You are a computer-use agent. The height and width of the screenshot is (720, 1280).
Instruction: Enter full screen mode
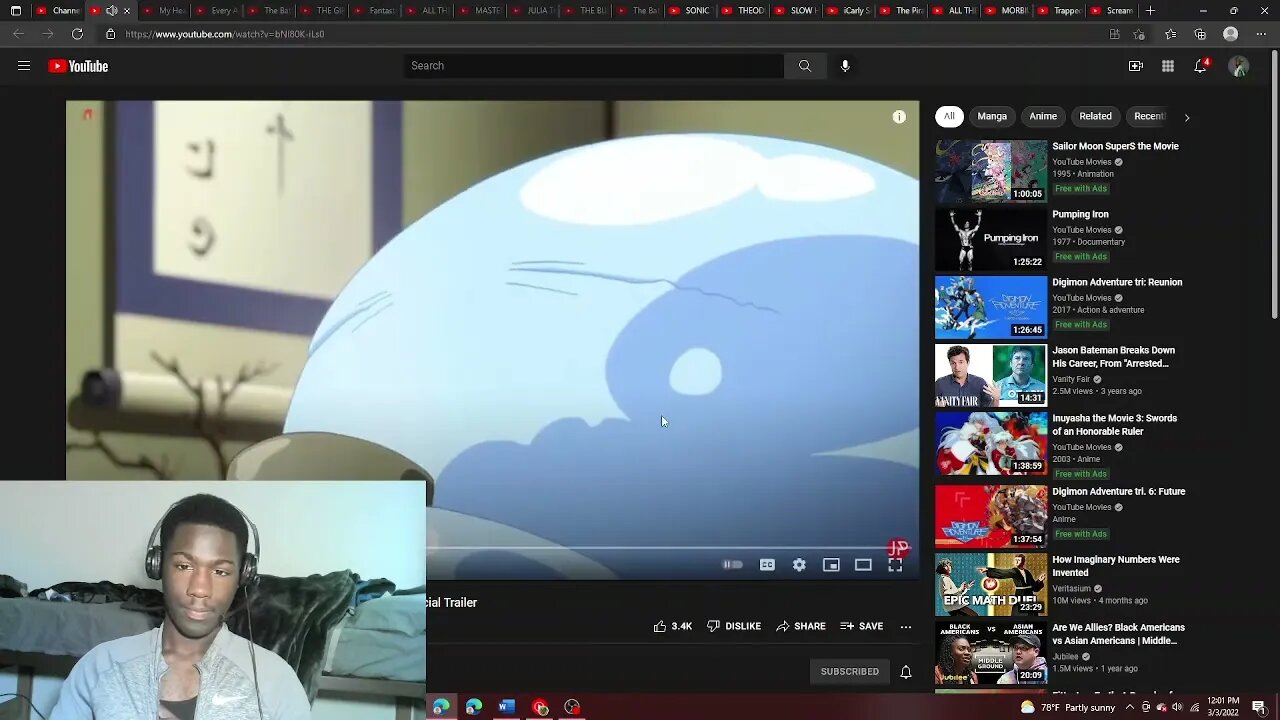(895, 565)
